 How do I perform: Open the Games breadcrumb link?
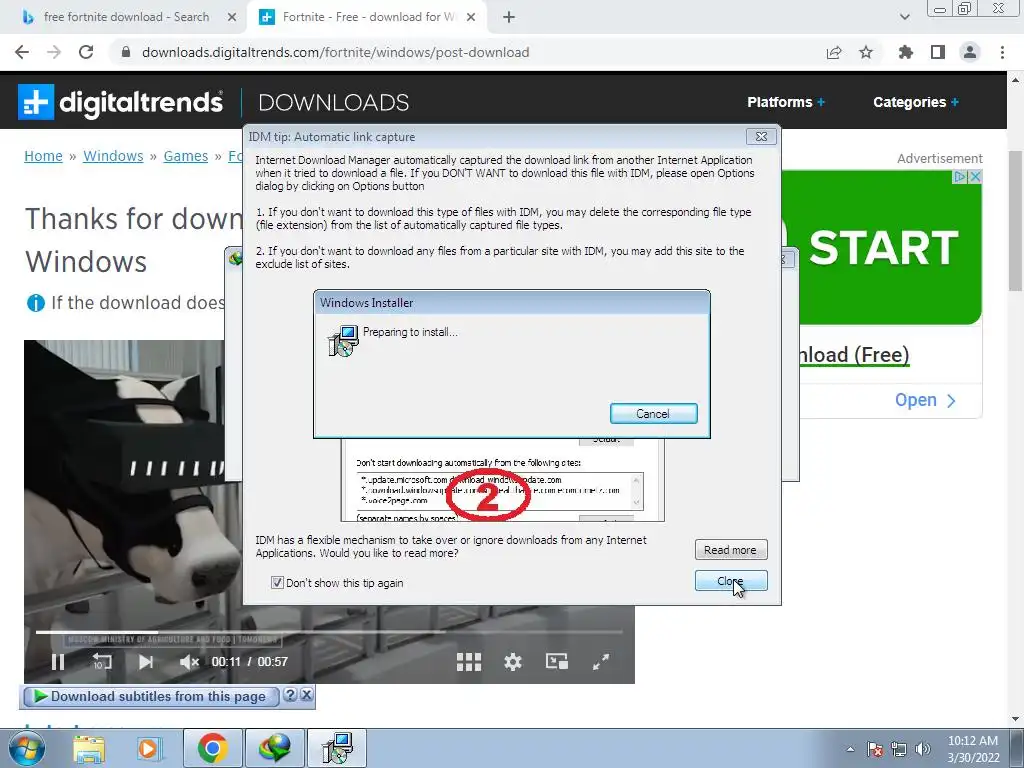pos(185,156)
